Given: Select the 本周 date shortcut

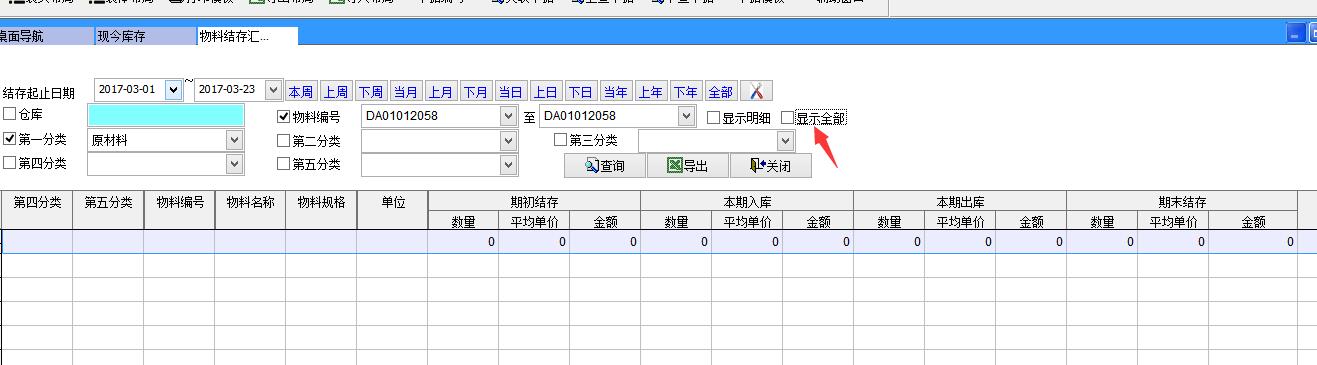Looking at the screenshot, I should tap(301, 91).
